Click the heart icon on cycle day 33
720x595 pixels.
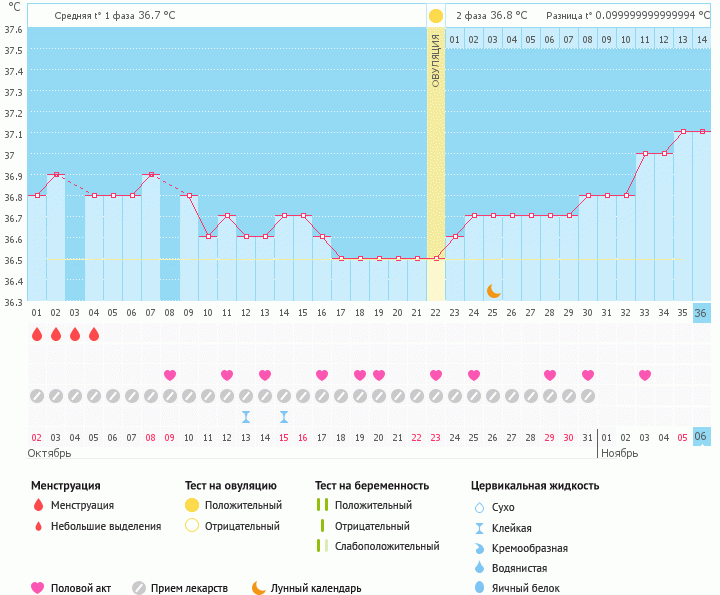coord(645,375)
